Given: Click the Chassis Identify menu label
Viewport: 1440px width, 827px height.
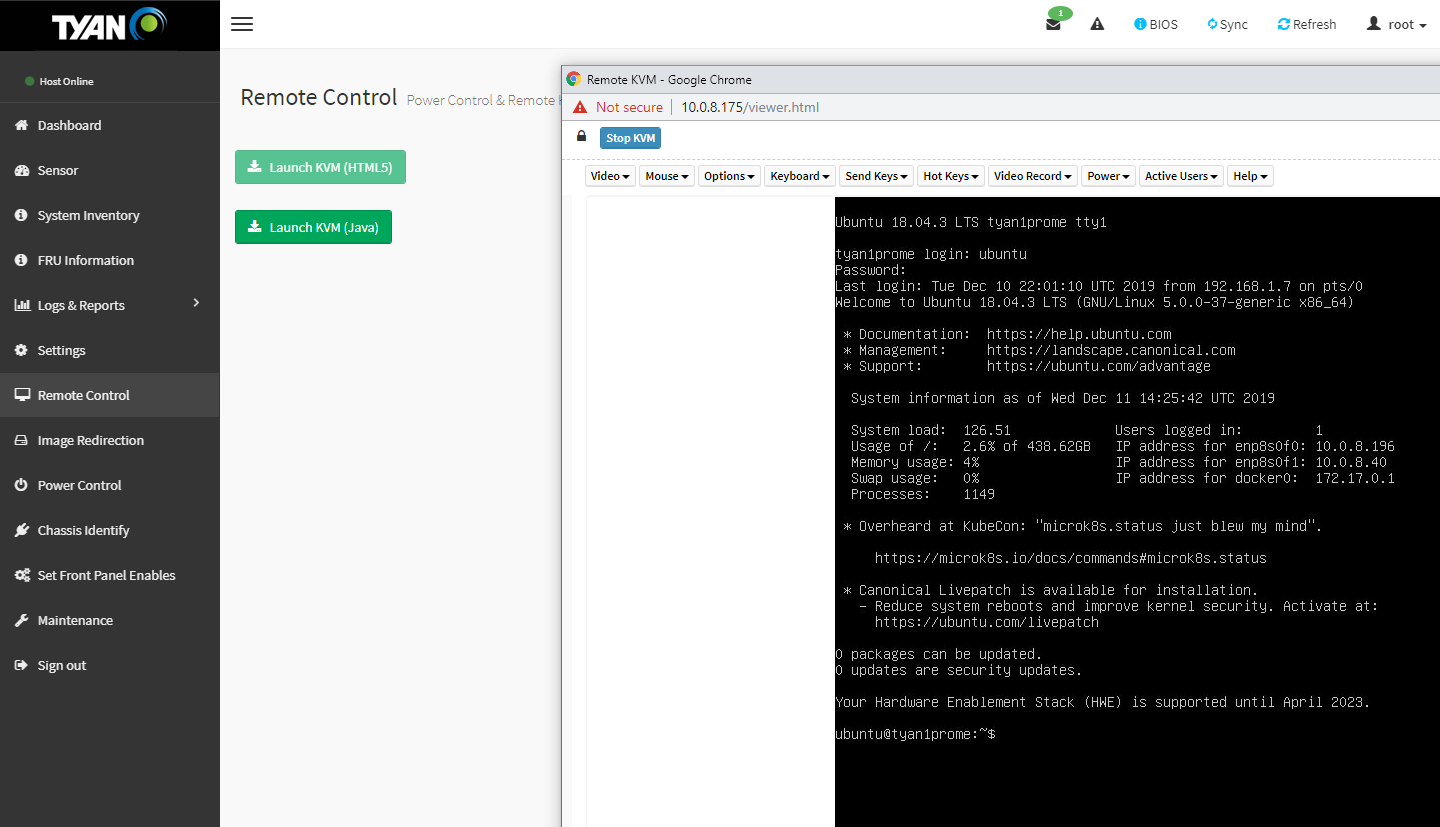Looking at the screenshot, I should coord(83,530).
